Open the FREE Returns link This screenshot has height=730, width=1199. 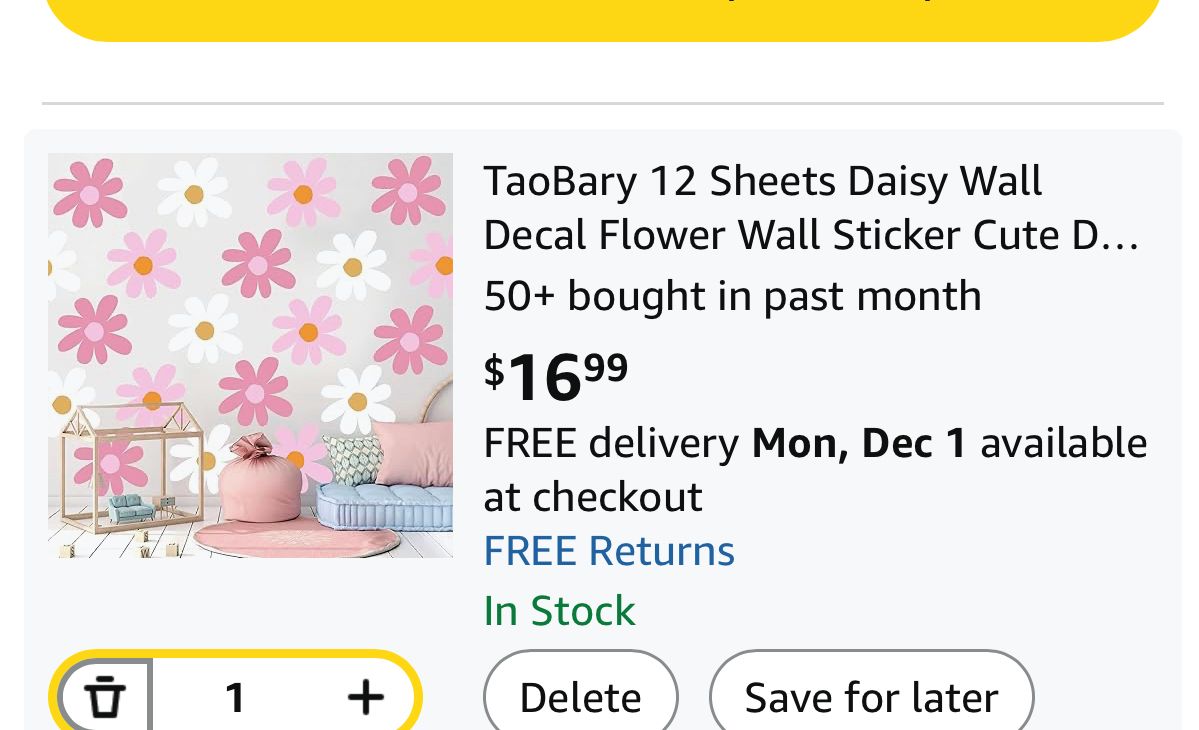coord(609,551)
